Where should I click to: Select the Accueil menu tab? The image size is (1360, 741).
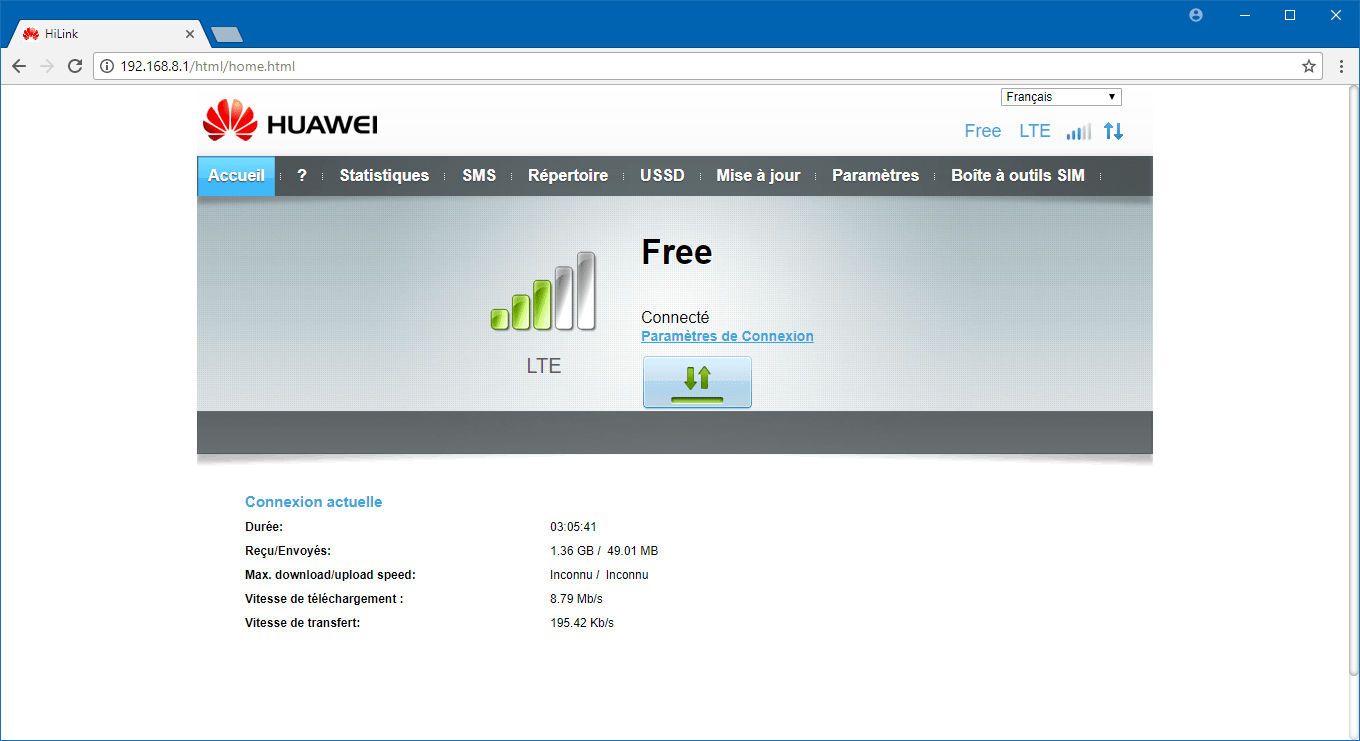(236, 176)
